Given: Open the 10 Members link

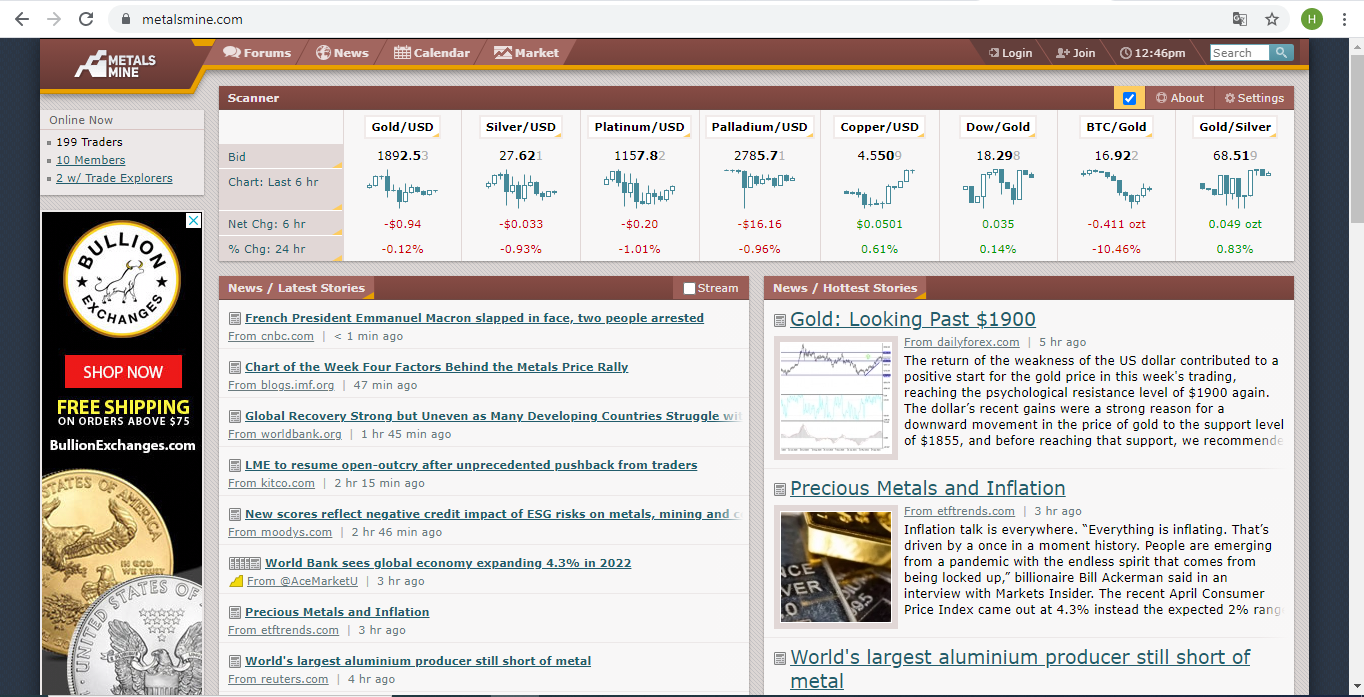Looking at the screenshot, I should click(90, 160).
